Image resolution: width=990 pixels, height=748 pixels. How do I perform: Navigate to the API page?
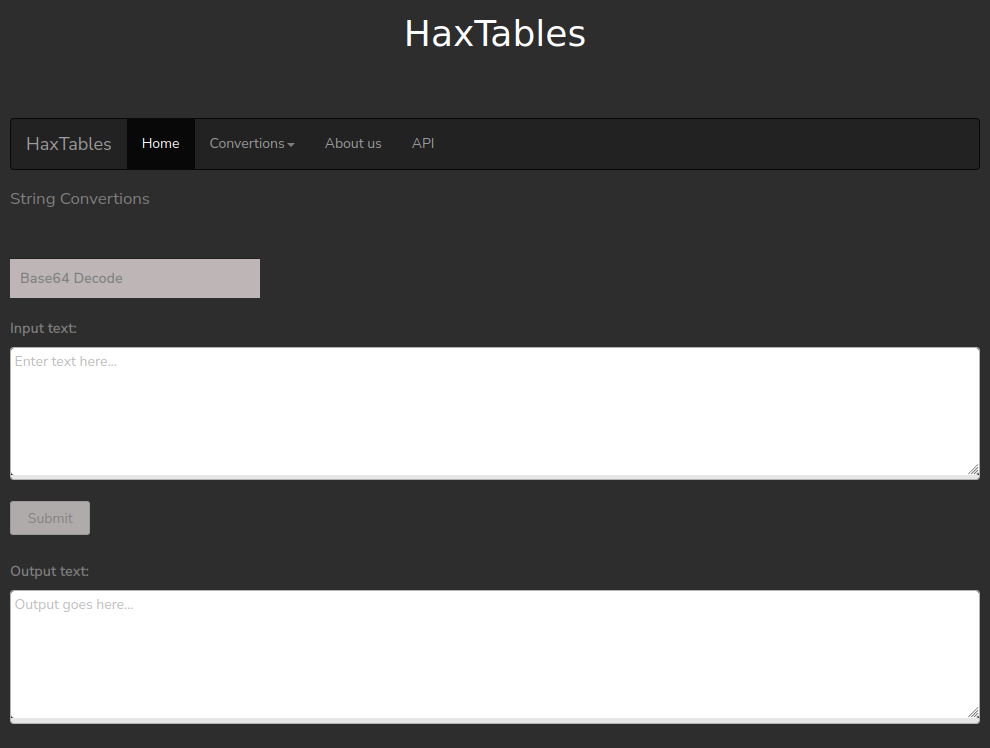click(x=423, y=144)
